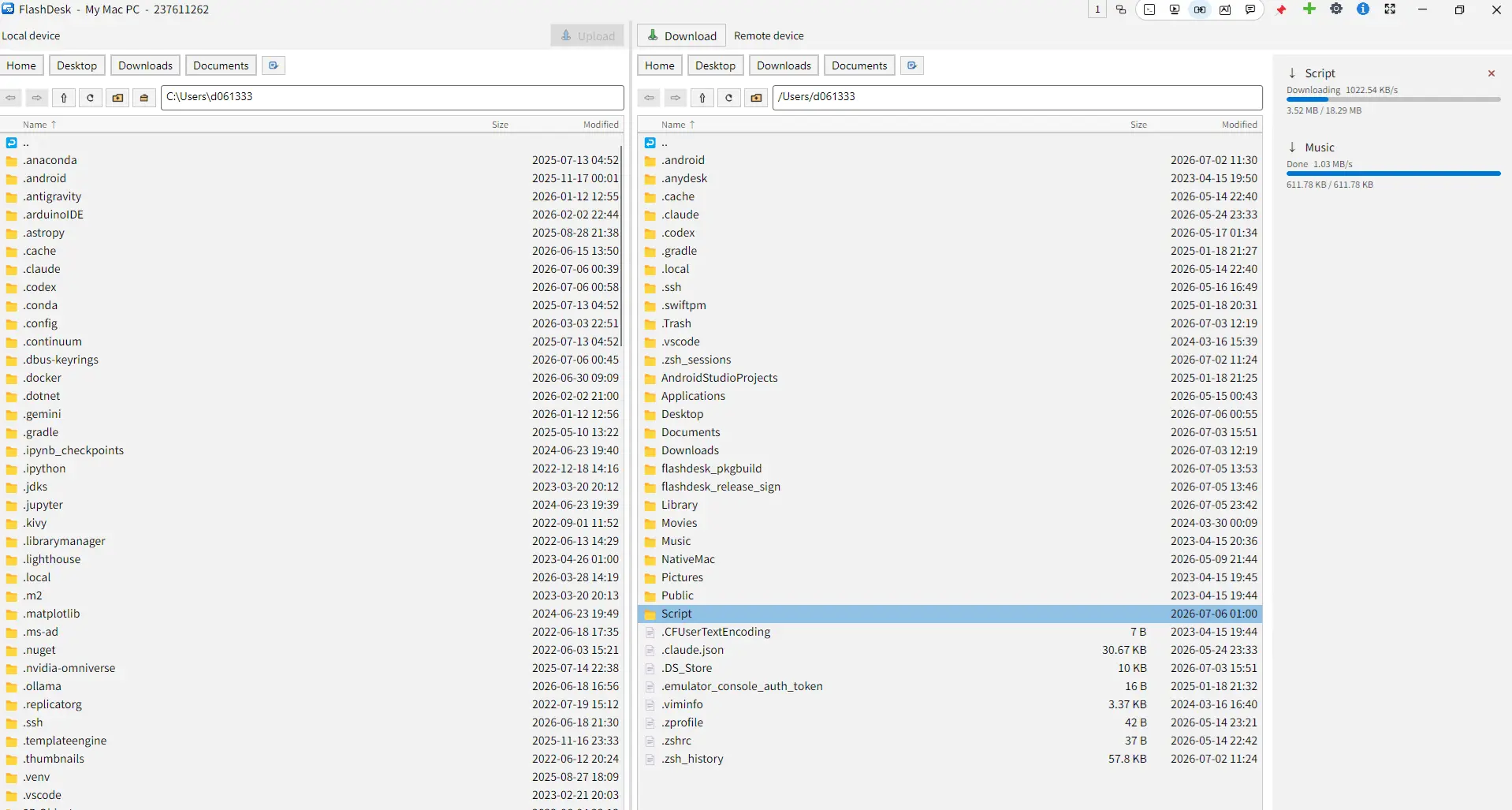Image resolution: width=1512 pixels, height=810 pixels.
Task: Go up one directory in local panel
Action: (64, 98)
